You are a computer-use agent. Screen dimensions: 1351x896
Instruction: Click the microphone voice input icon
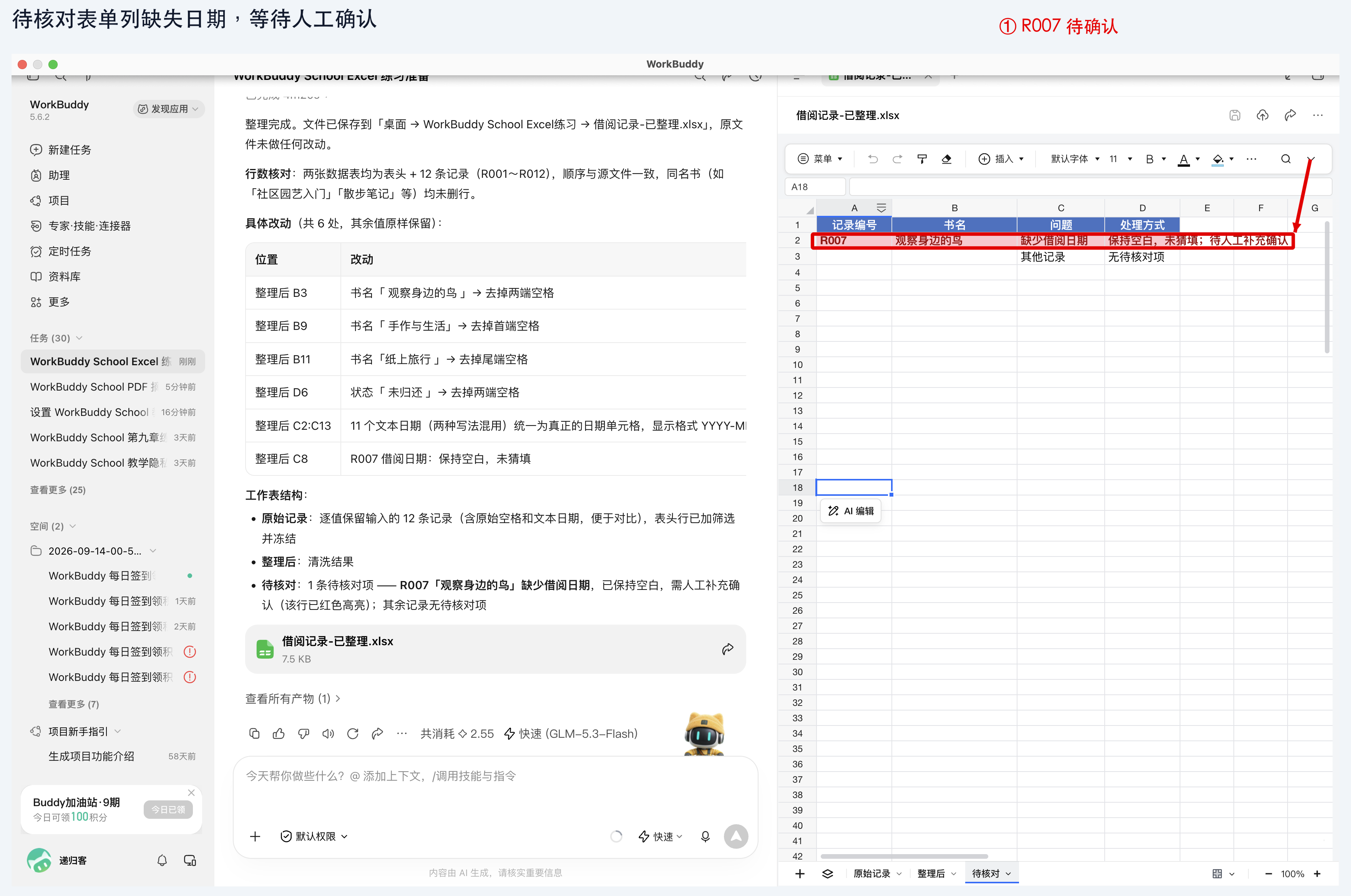pos(705,836)
